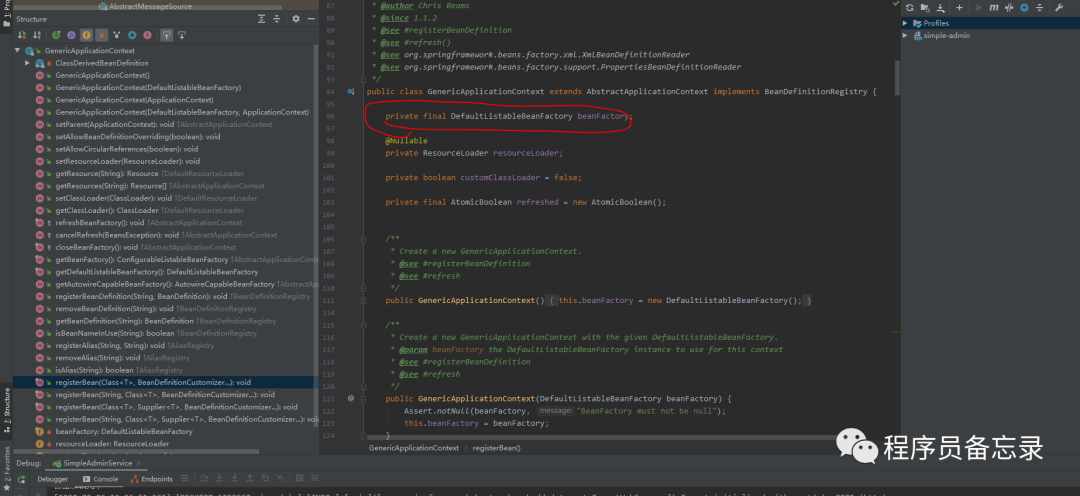Click Sort Alphabetically icon in Structure panel

(36, 35)
